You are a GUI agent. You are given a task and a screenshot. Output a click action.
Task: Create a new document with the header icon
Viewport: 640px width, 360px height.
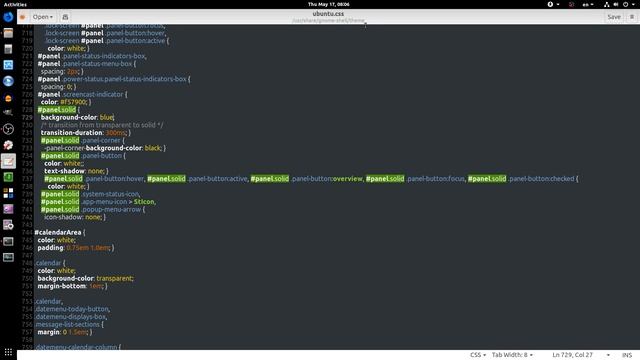click(x=65, y=17)
